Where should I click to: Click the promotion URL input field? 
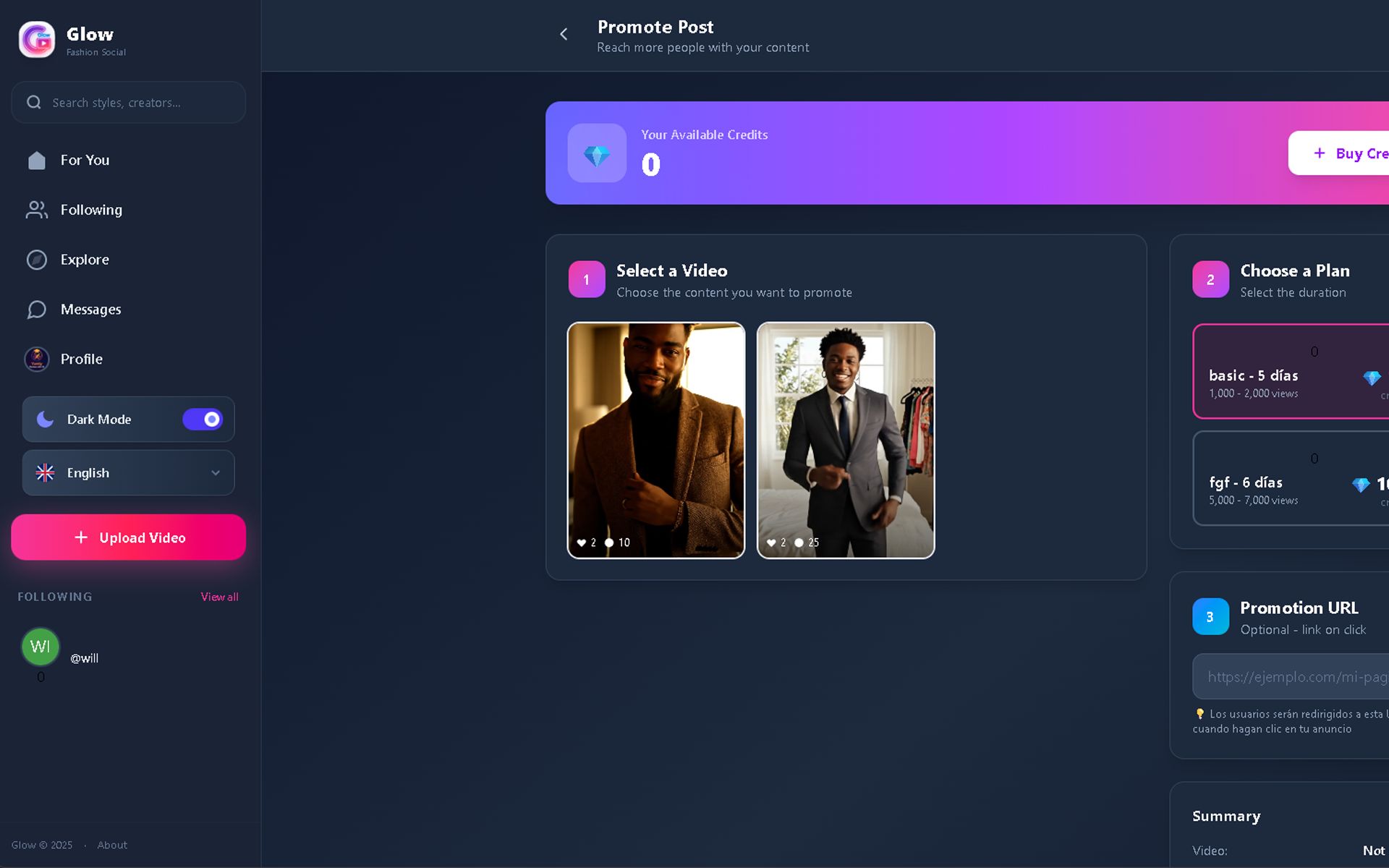[1291, 677]
